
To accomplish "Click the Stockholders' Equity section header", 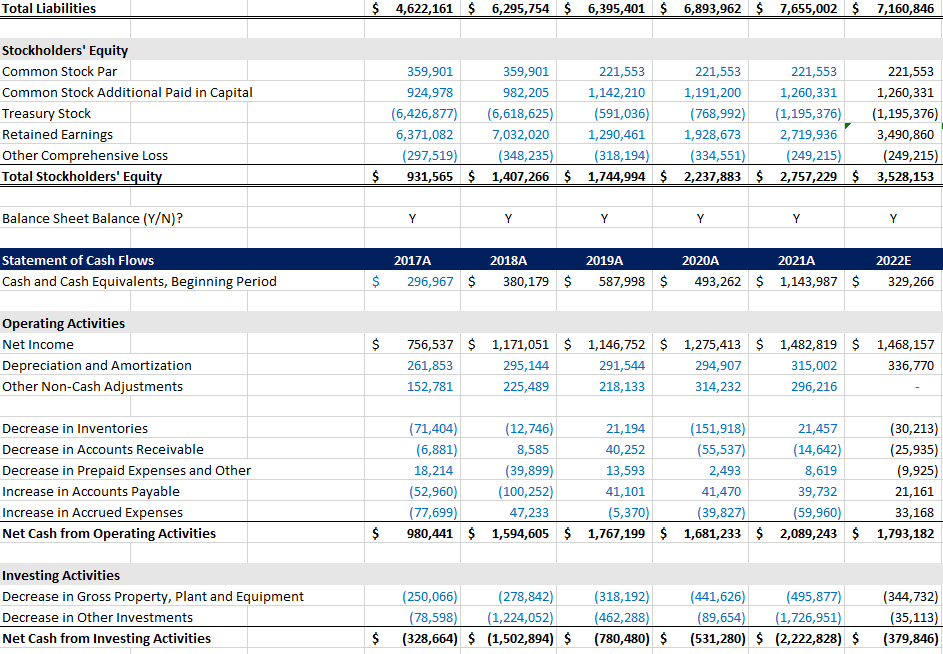I will tap(65, 51).
